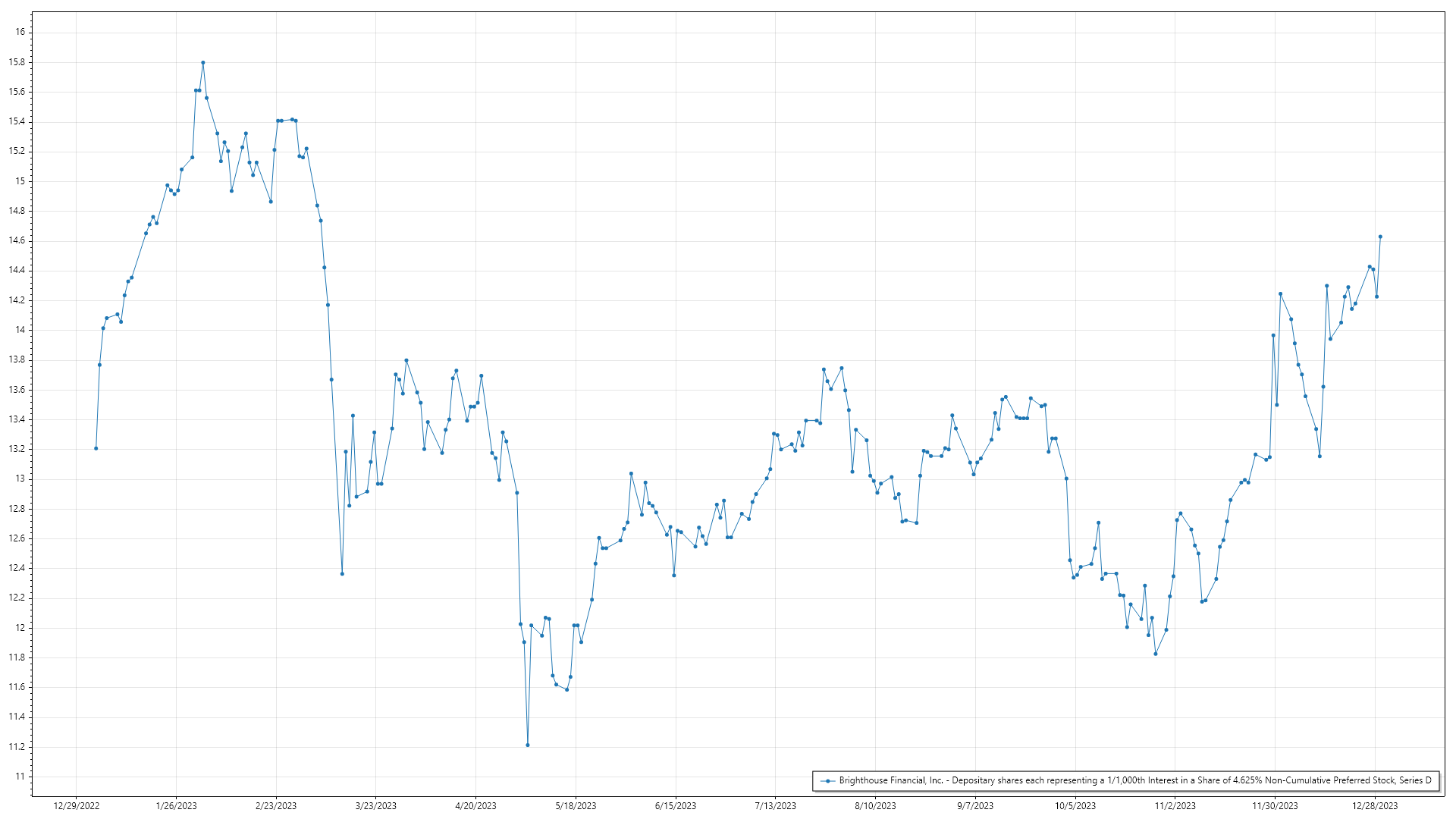Click the 14.6 y-axis tick label

click(17, 240)
